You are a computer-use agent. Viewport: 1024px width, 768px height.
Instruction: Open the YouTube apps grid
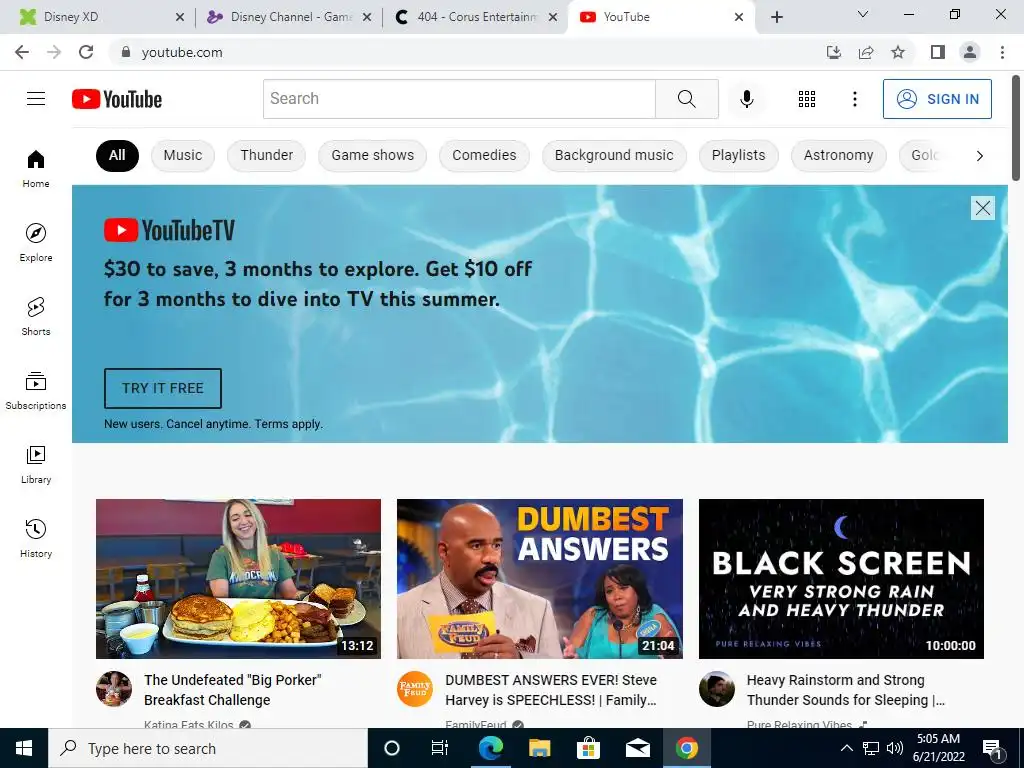[807, 99]
